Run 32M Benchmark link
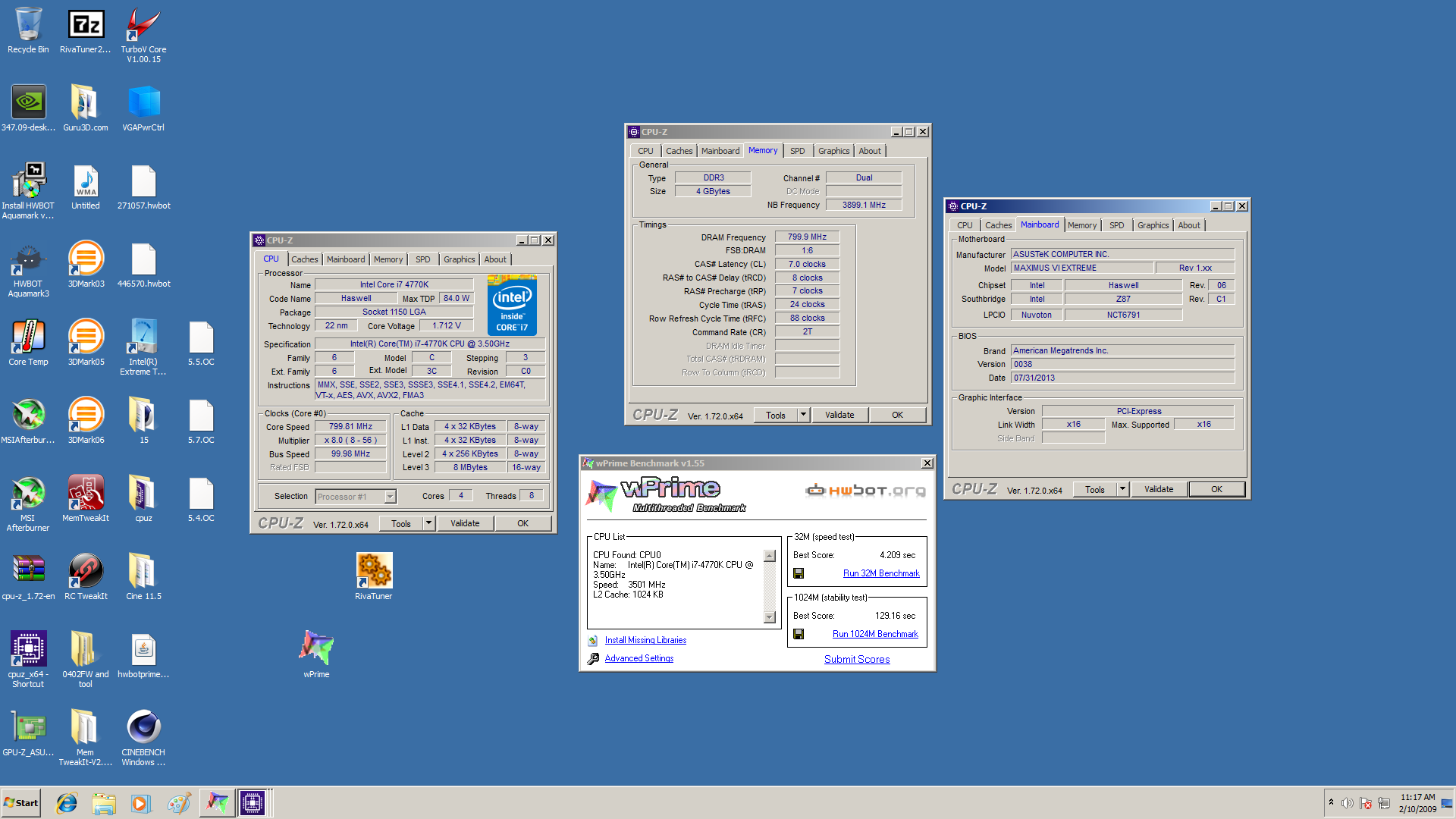This screenshot has width=1456, height=819. [881, 573]
